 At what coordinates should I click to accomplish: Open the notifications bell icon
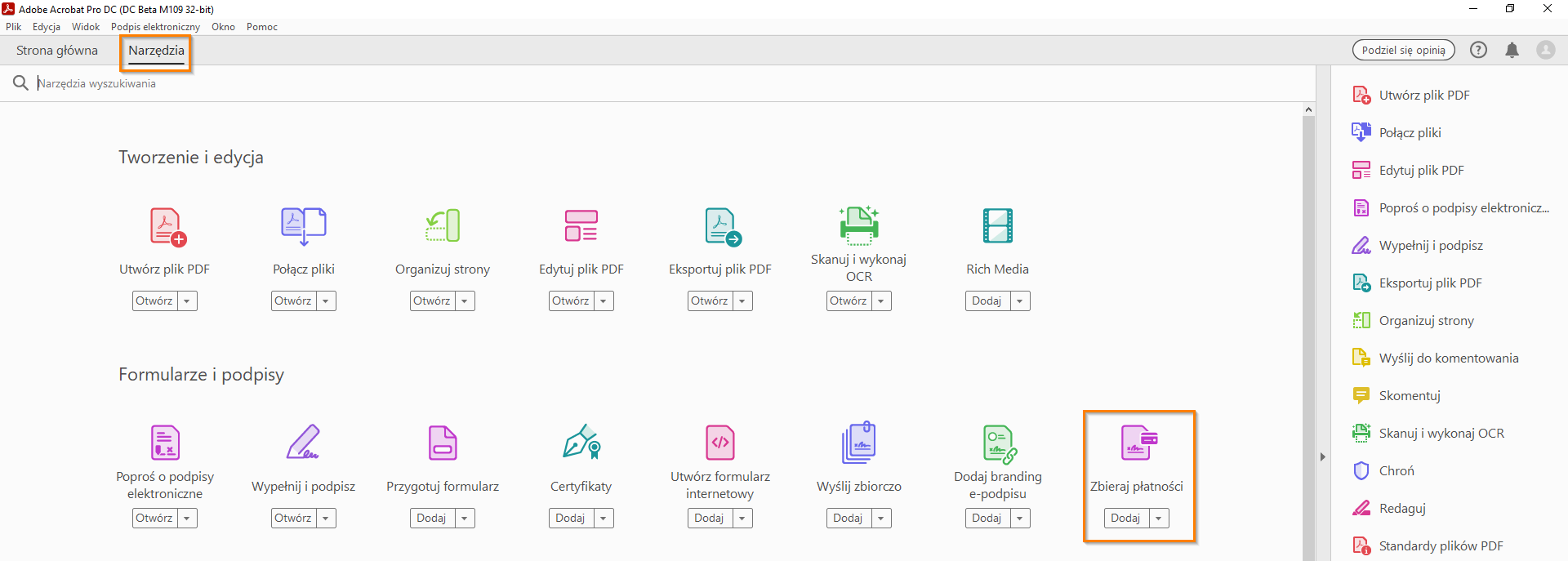click(x=1512, y=50)
